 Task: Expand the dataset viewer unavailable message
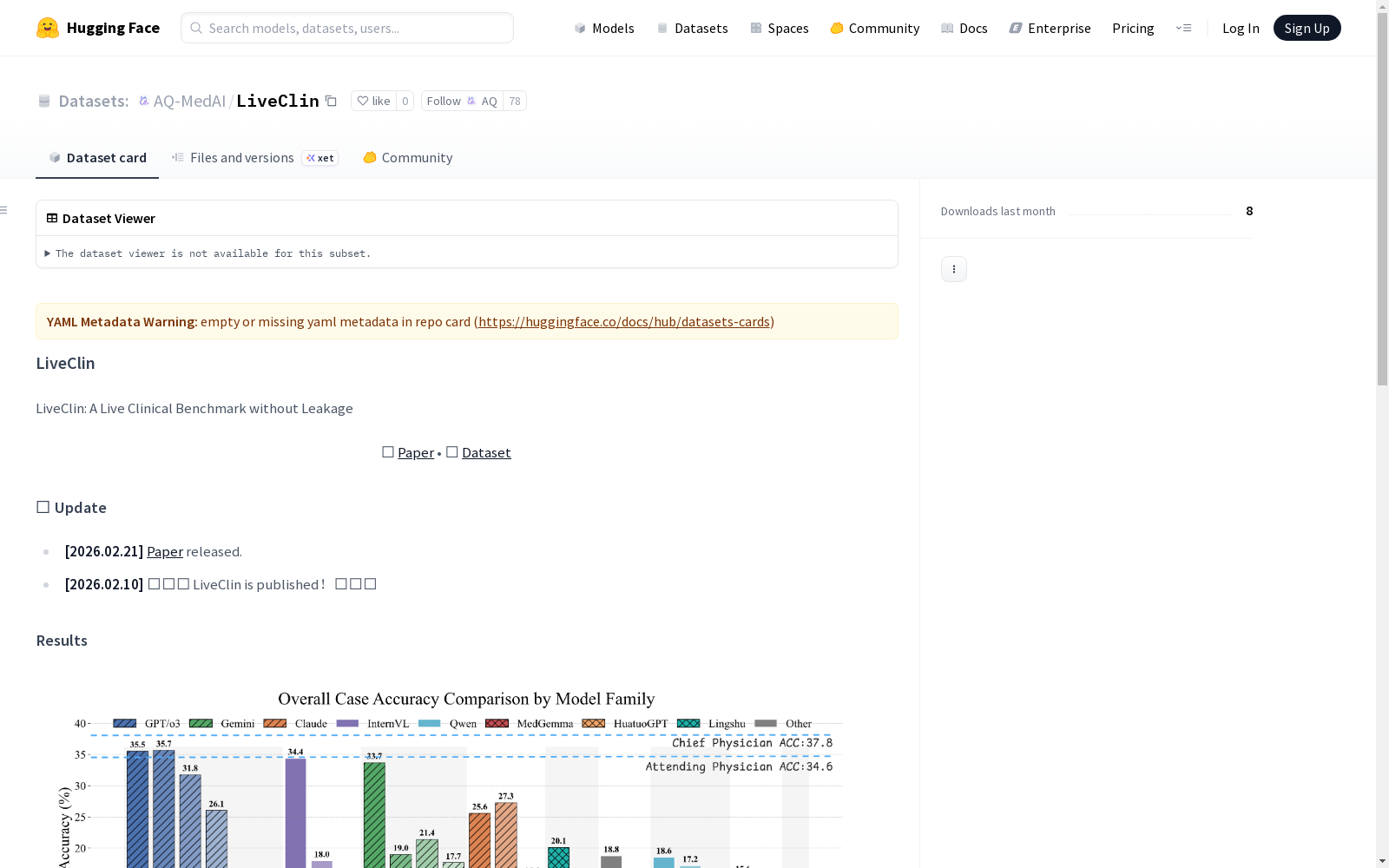point(208,253)
